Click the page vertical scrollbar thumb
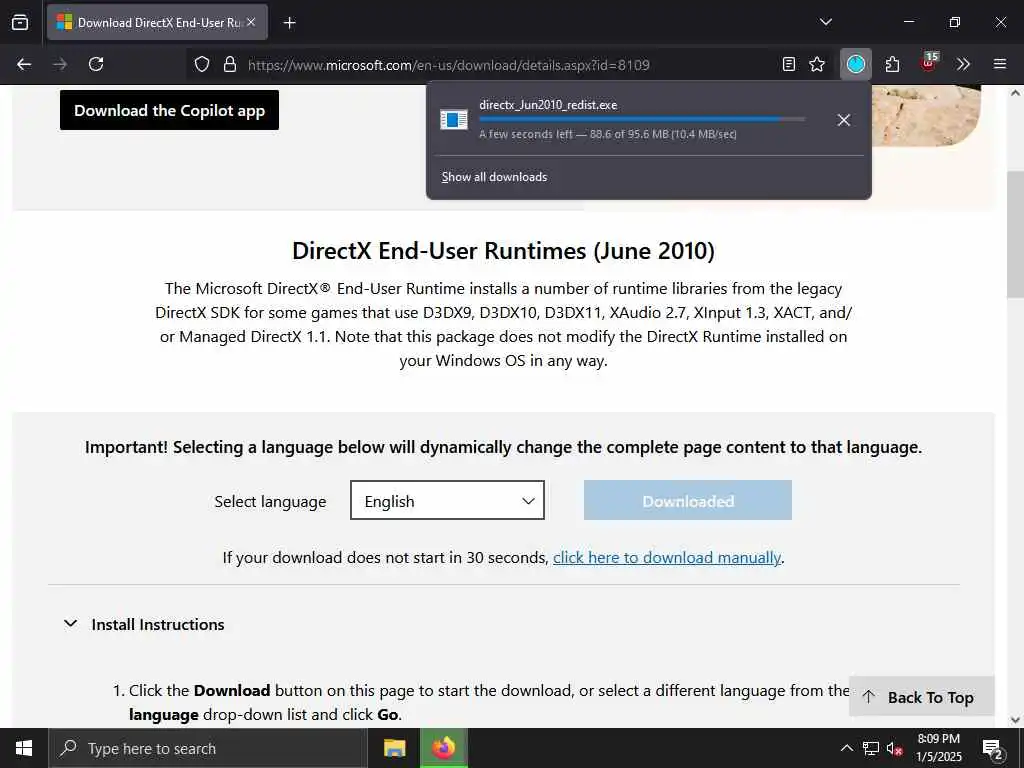1024x768 pixels. click(1015, 235)
